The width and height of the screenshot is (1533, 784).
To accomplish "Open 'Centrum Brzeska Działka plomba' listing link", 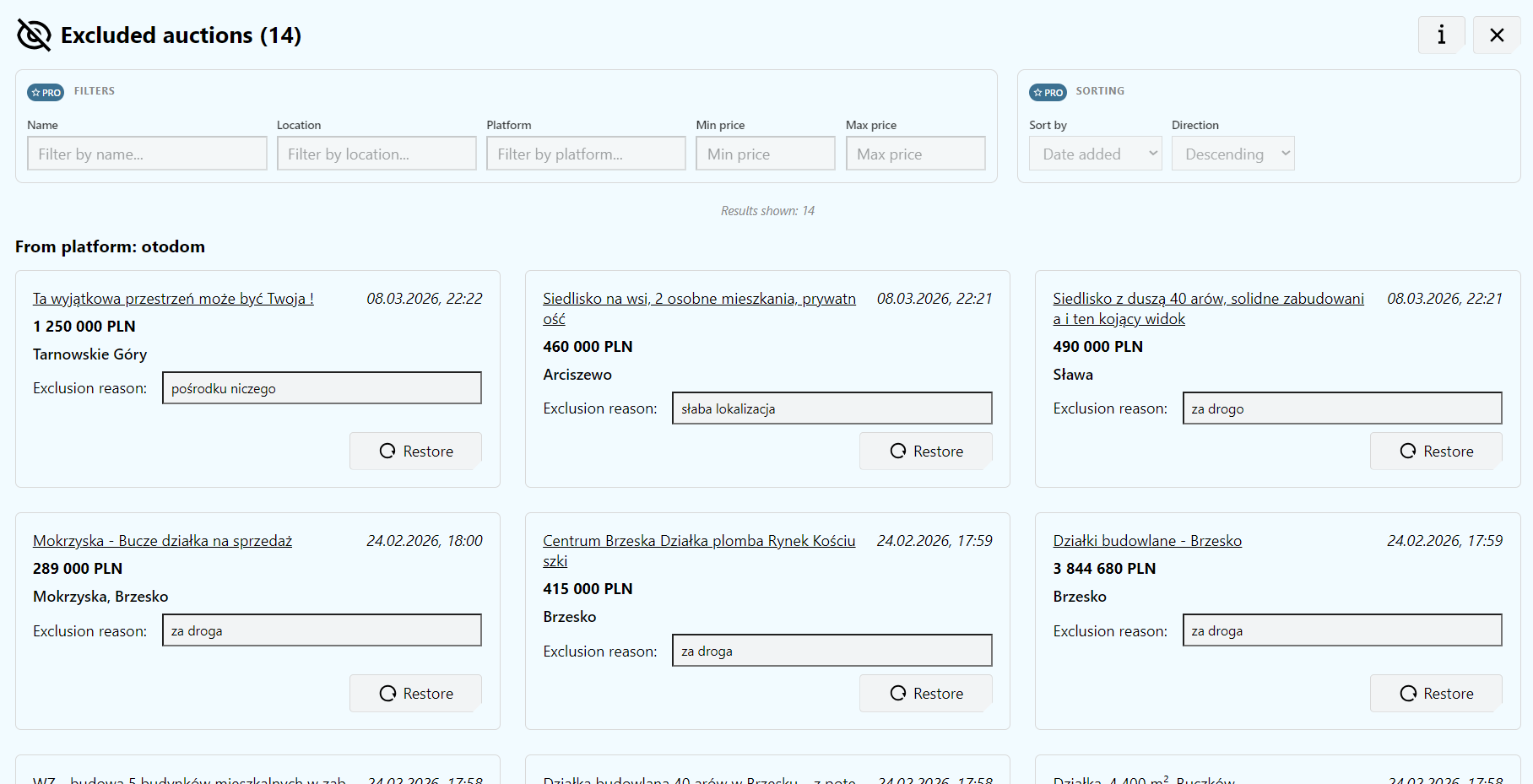I will pos(698,541).
